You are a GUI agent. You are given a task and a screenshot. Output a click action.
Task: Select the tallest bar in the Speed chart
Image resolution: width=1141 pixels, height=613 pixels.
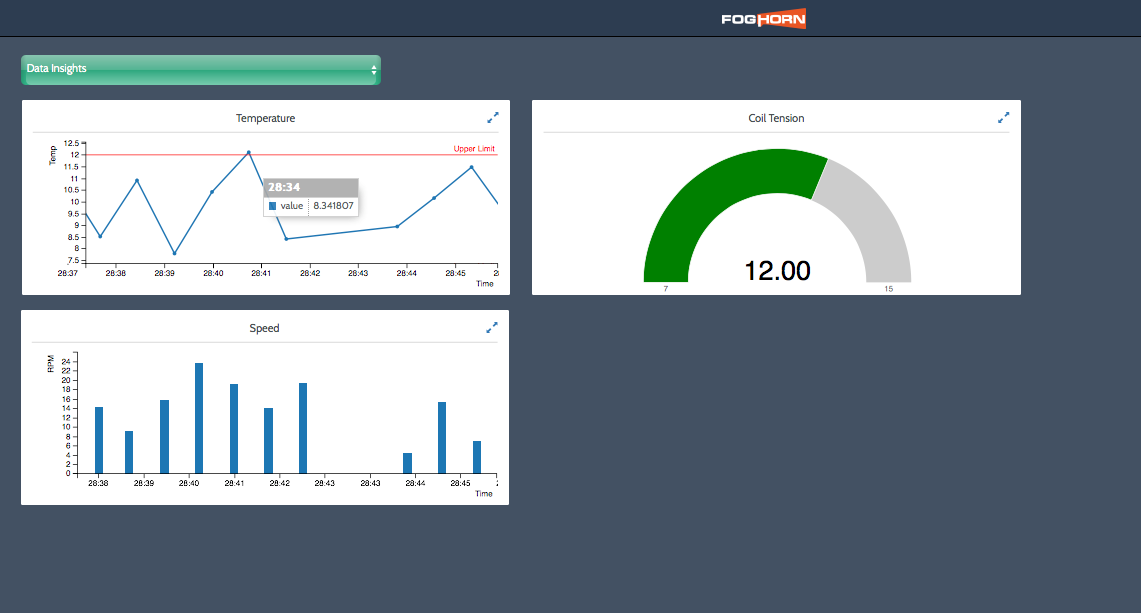point(199,418)
